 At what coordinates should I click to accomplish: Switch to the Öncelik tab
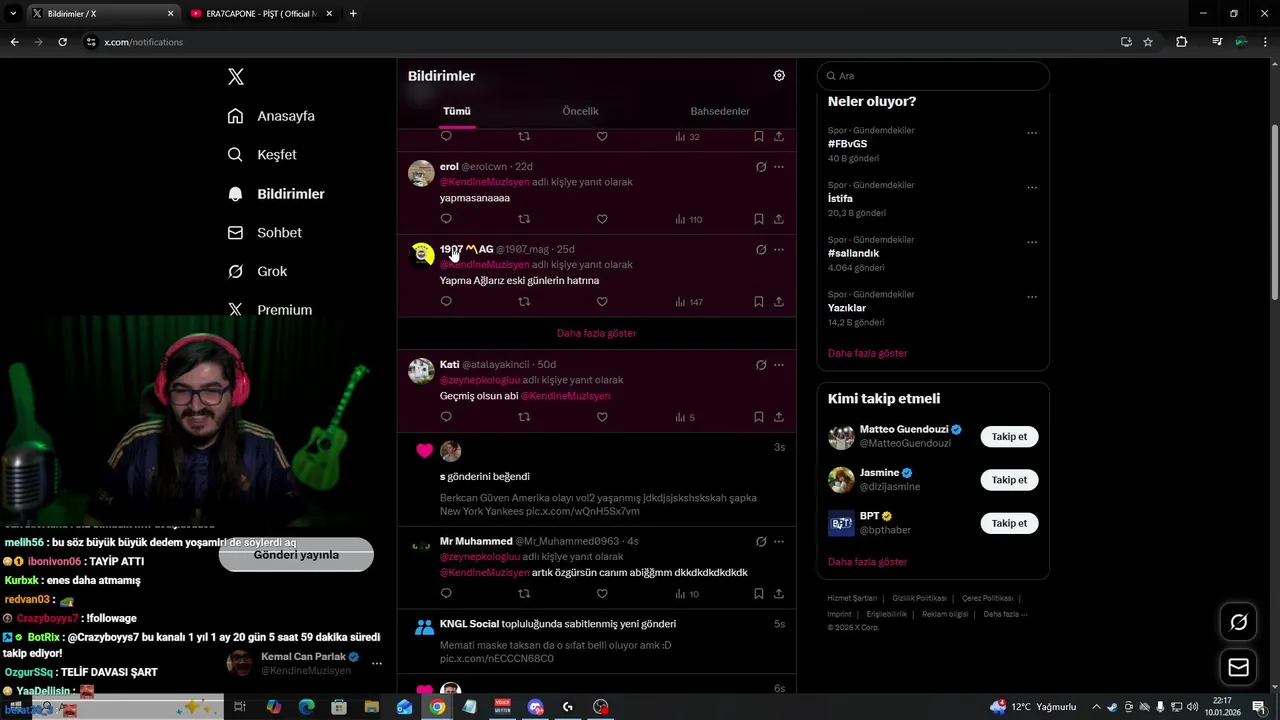[580, 111]
